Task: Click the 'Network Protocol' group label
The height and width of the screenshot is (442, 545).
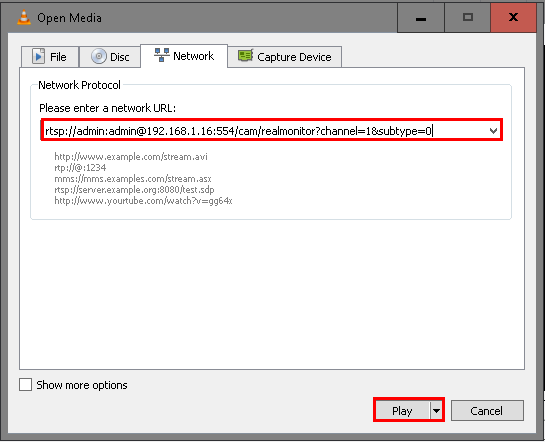Action: (79, 85)
